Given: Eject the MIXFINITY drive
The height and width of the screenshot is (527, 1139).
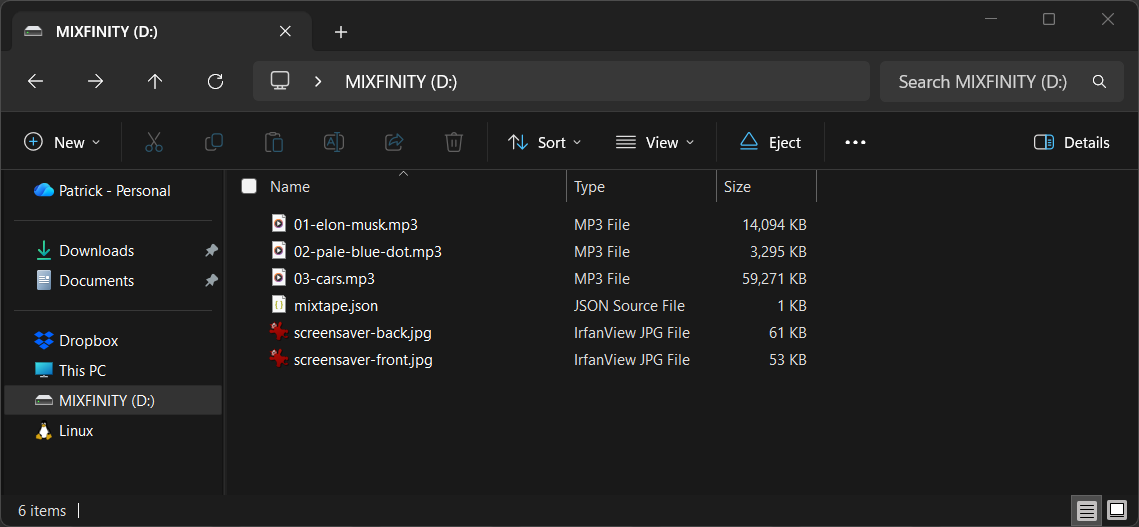Looking at the screenshot, I should point(770,142).
